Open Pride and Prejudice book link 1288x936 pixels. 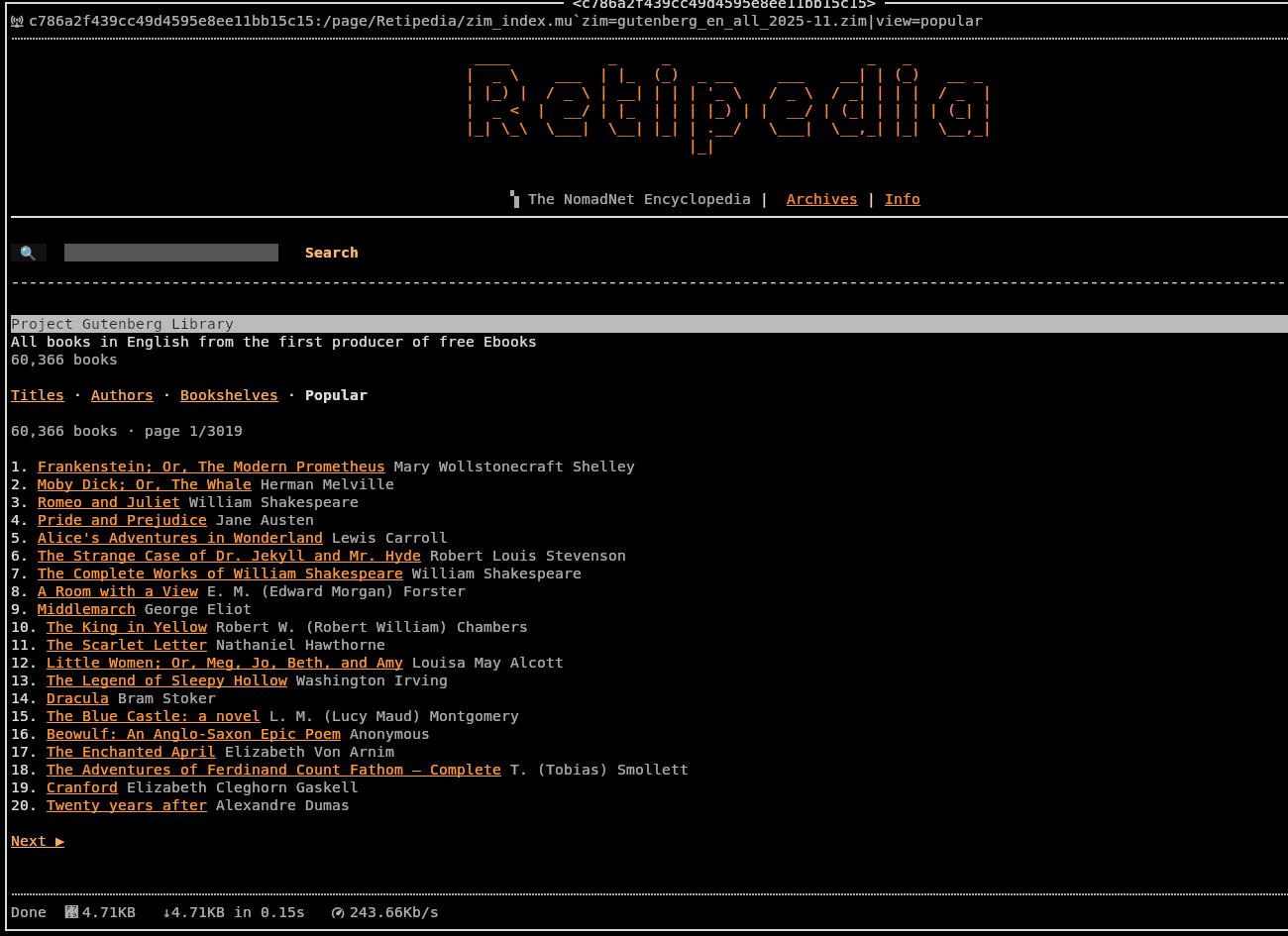click(122, 520)
